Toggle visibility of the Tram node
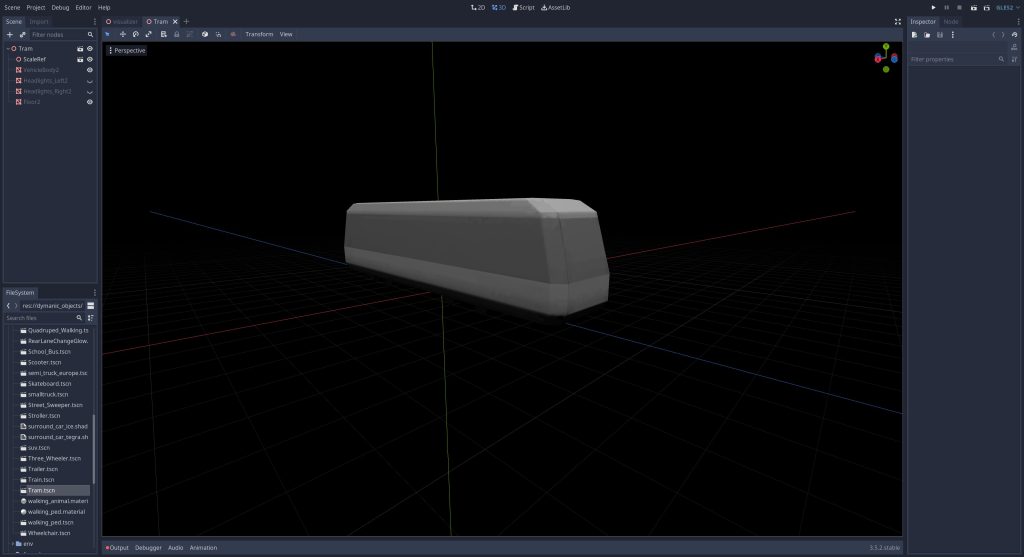 (x=89, y=48)
